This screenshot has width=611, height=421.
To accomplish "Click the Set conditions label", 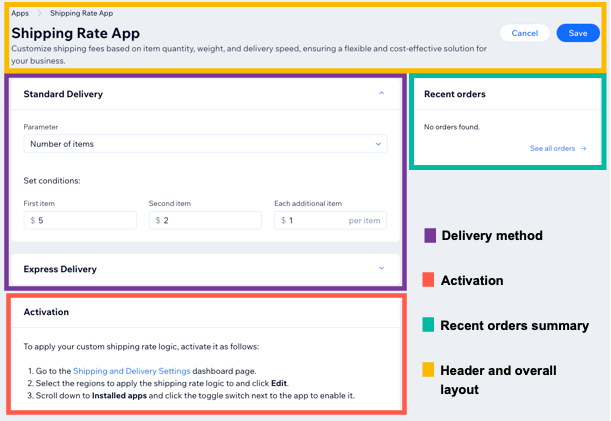I will [52, 181].
